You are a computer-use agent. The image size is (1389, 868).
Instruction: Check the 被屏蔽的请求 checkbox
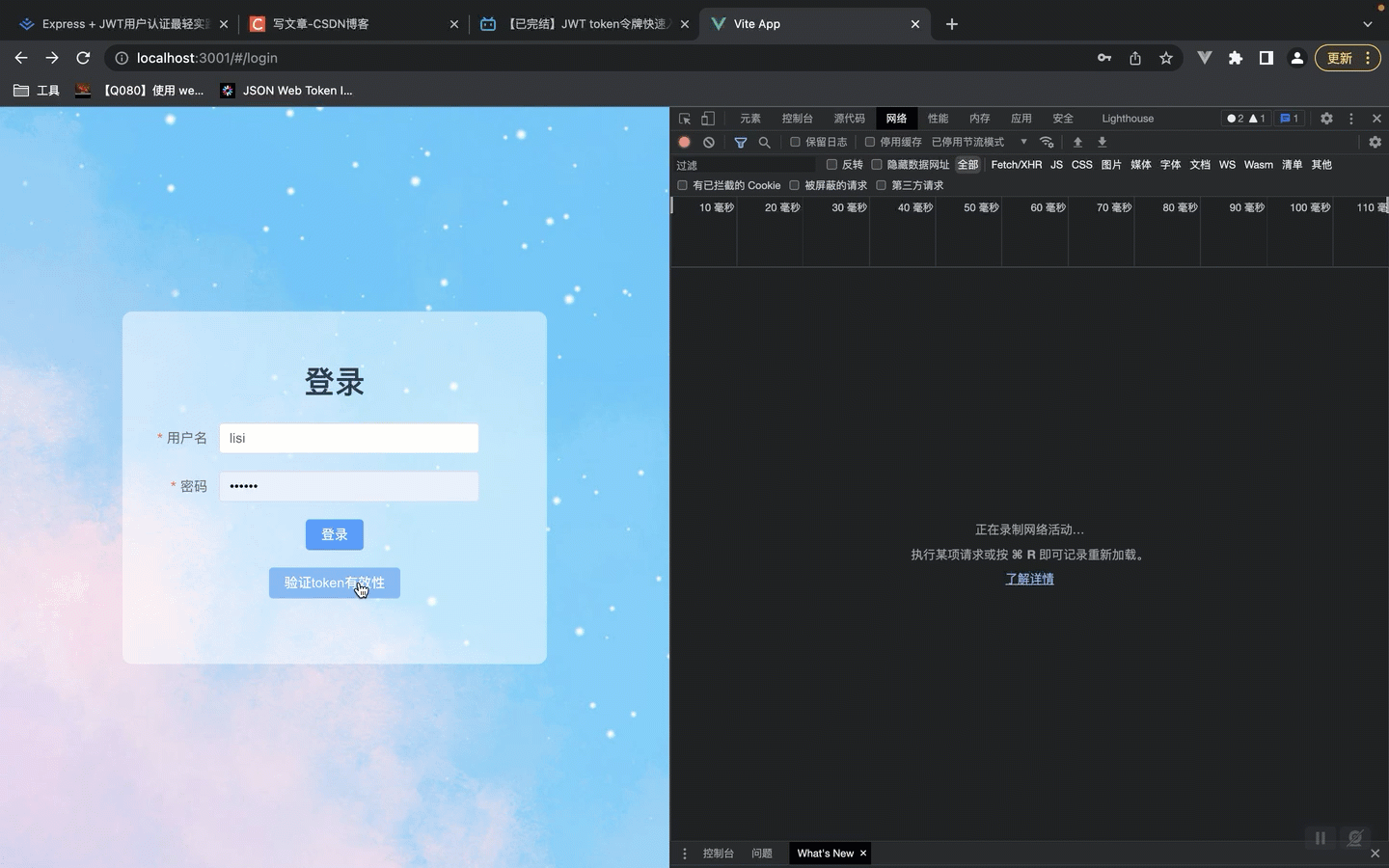795,185
